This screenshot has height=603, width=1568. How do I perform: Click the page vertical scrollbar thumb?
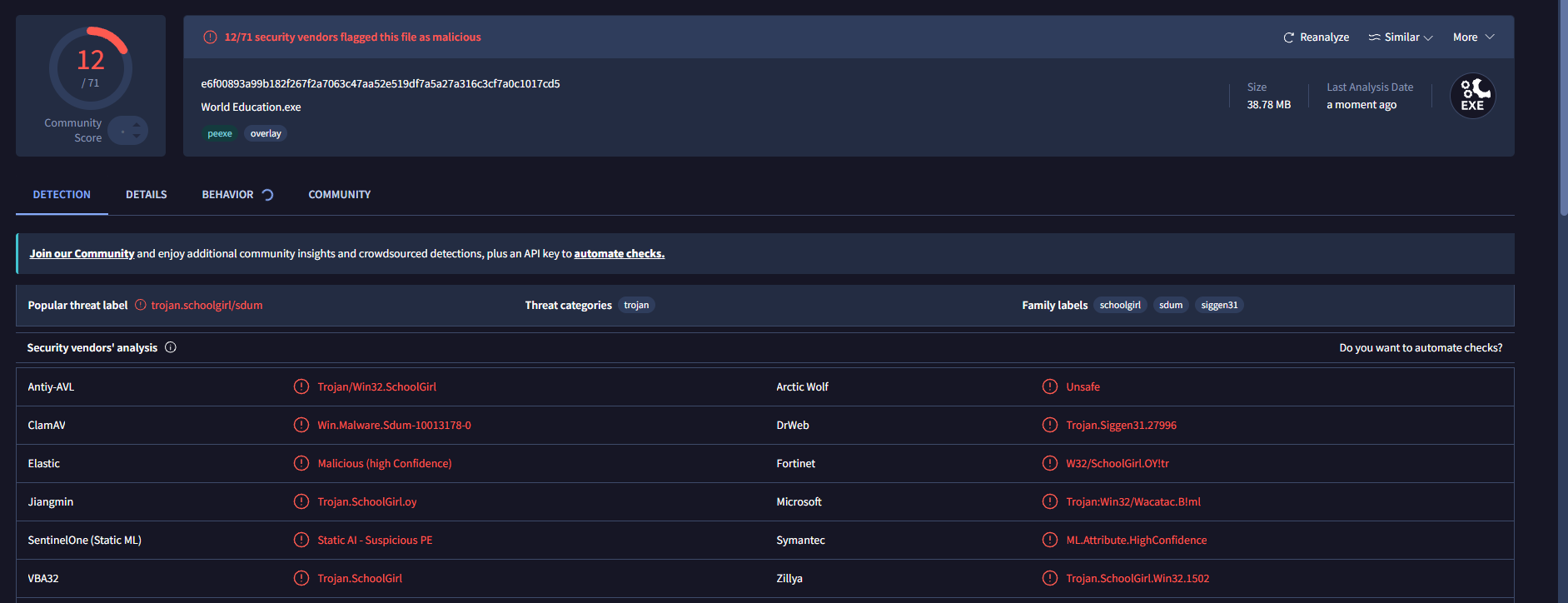1563,108
